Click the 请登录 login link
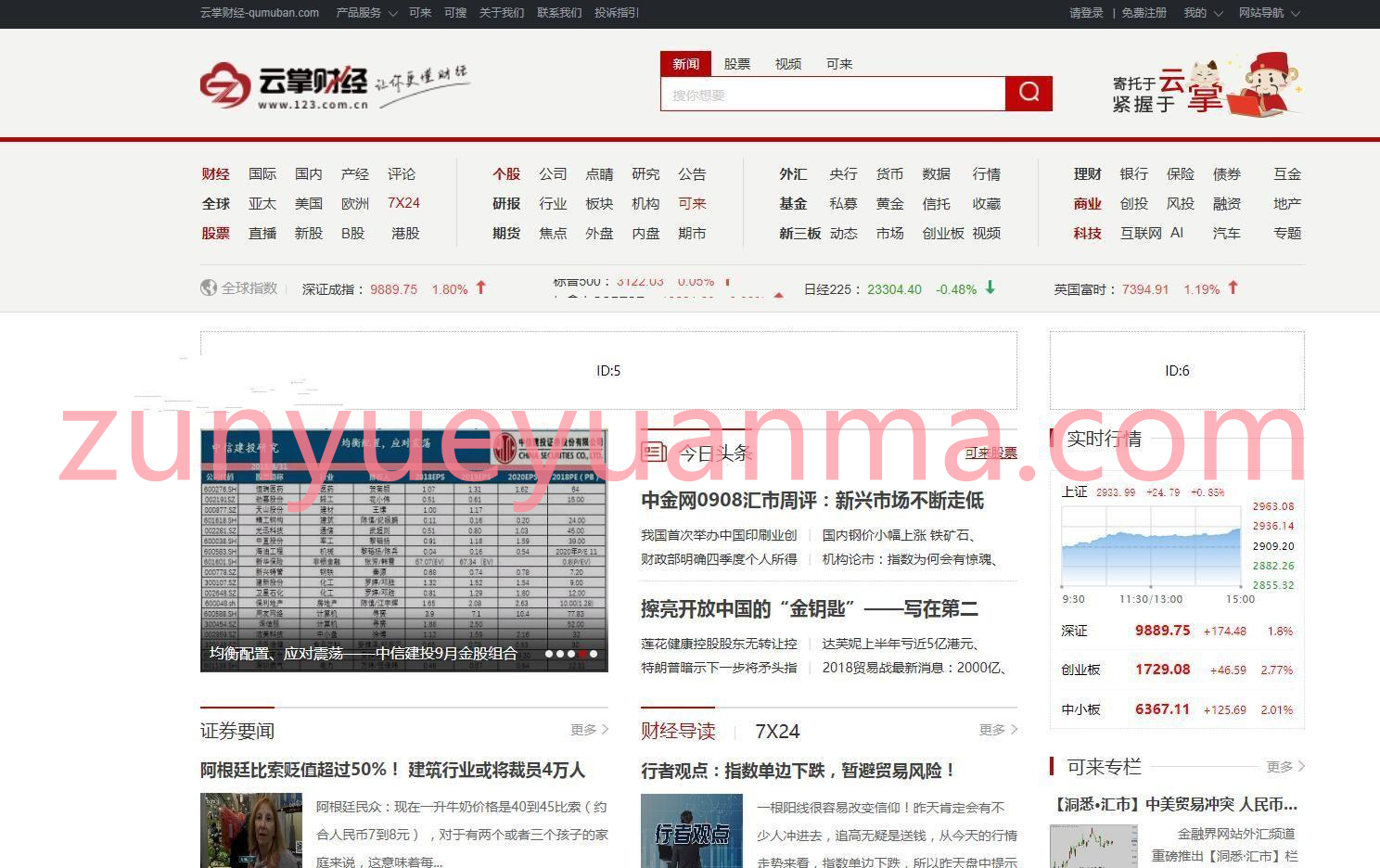The image size is (1380, 868). point(1086,13)
